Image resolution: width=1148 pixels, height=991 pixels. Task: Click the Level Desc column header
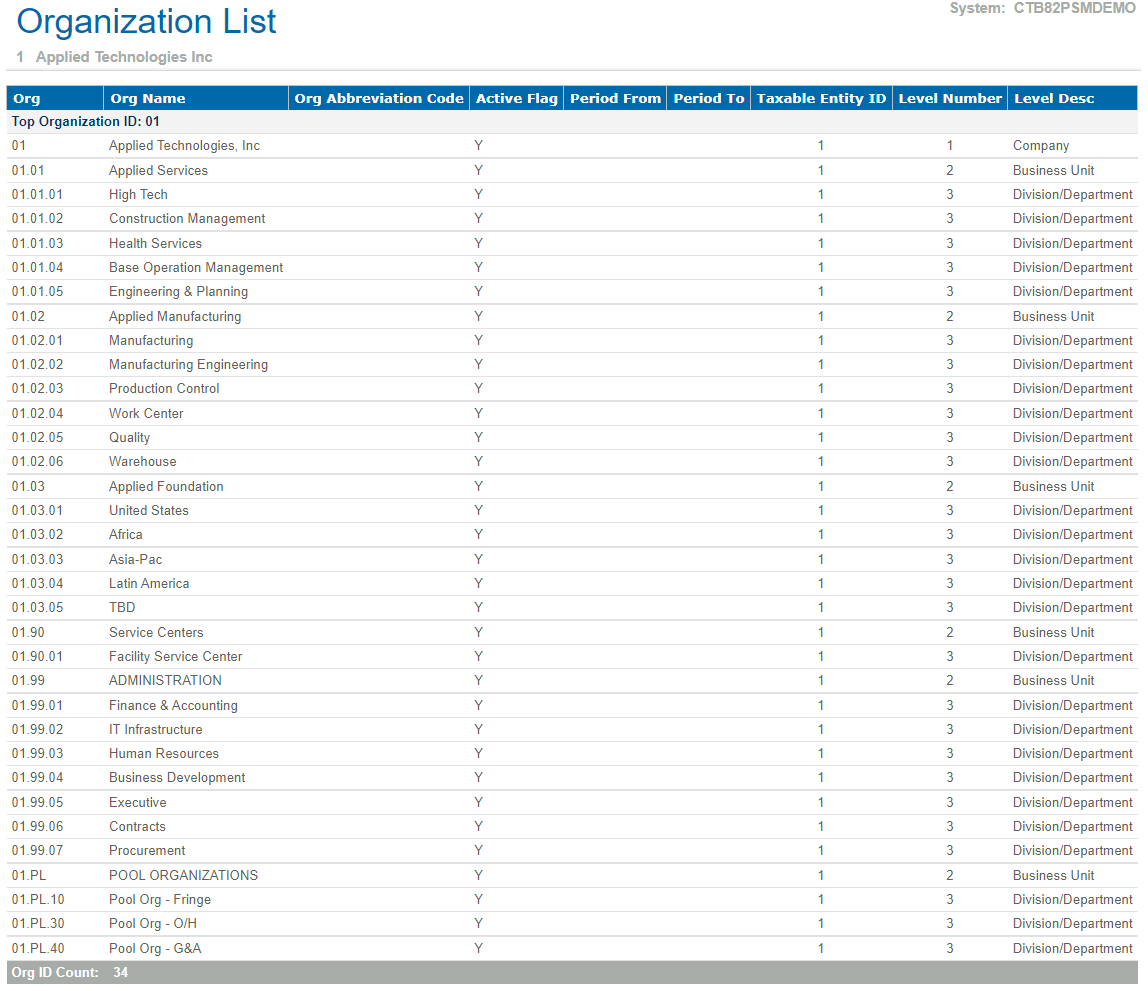(x=1054, y=98)
